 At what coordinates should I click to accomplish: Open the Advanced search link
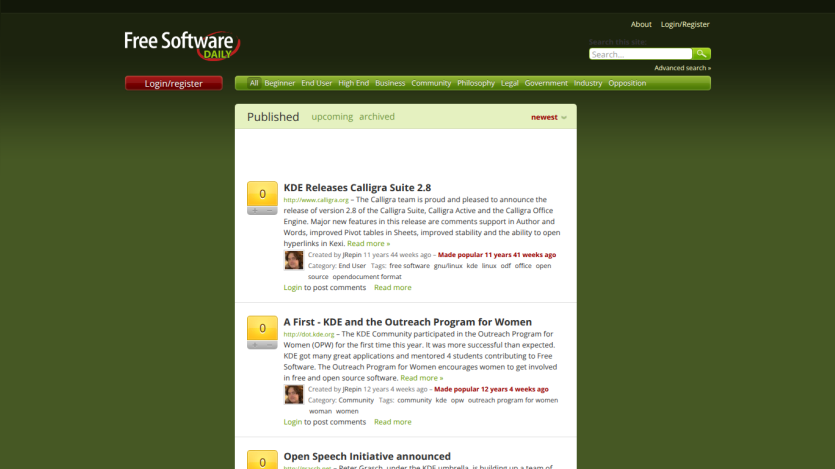click(x=682, y=68)
